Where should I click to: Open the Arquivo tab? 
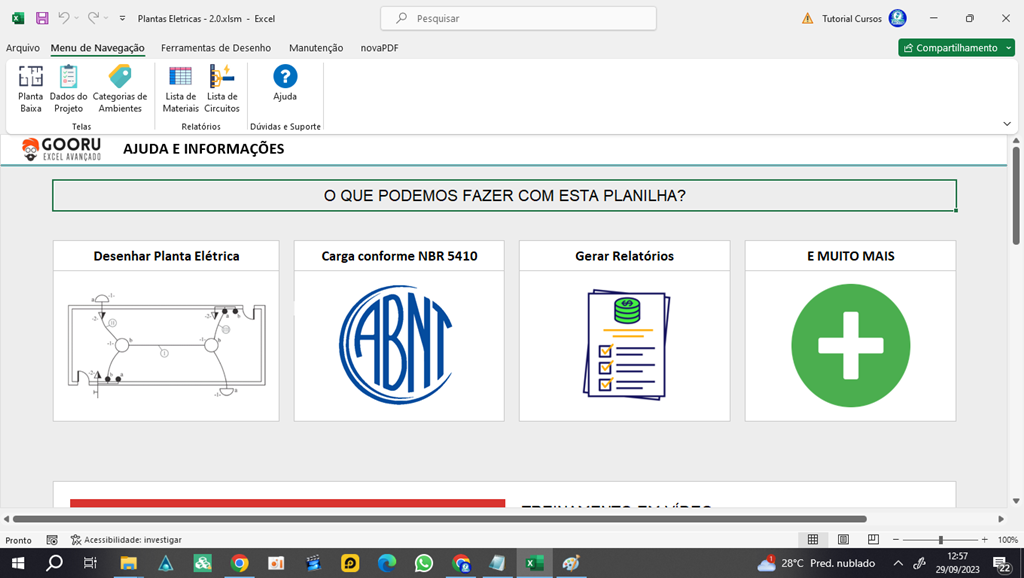click(23, 48)
